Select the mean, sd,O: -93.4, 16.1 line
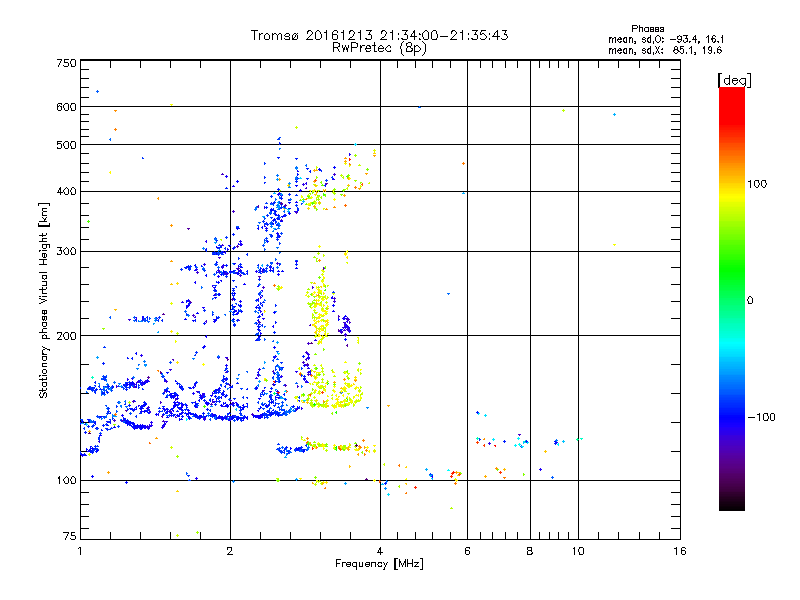The height and width of the screenshot is (600, 800). 666,39
